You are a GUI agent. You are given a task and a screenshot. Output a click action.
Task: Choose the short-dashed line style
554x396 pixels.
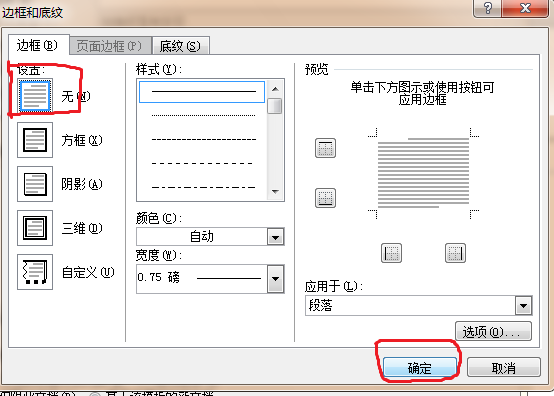203,140
